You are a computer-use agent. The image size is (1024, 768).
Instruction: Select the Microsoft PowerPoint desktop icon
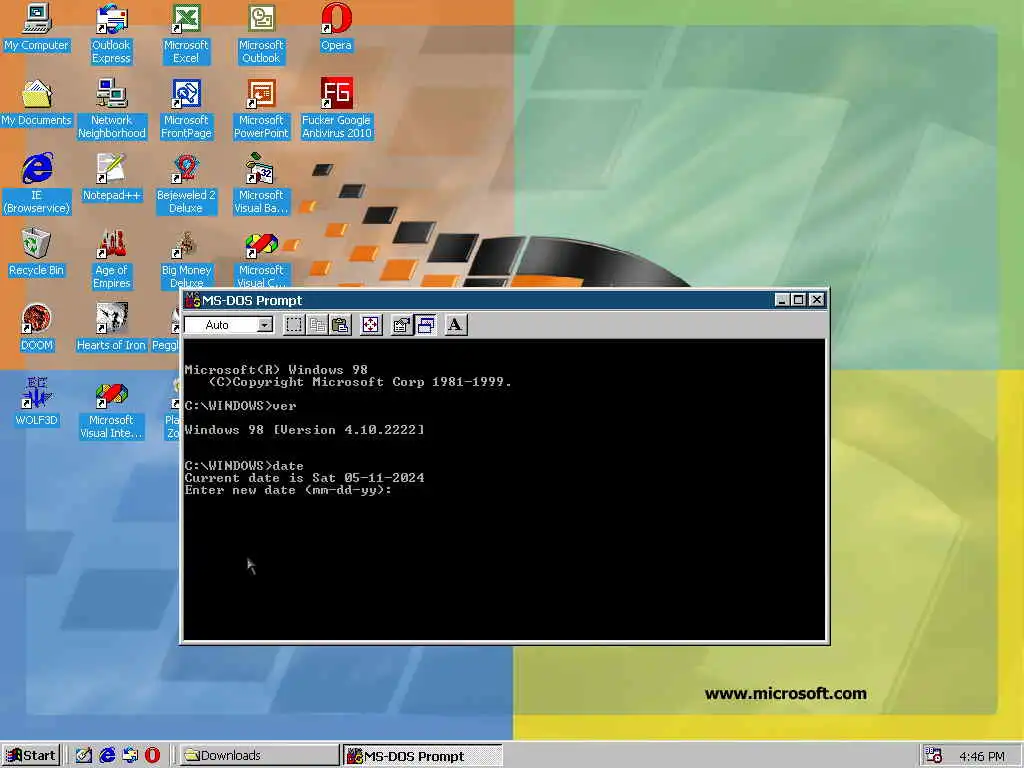pos(261,109)
